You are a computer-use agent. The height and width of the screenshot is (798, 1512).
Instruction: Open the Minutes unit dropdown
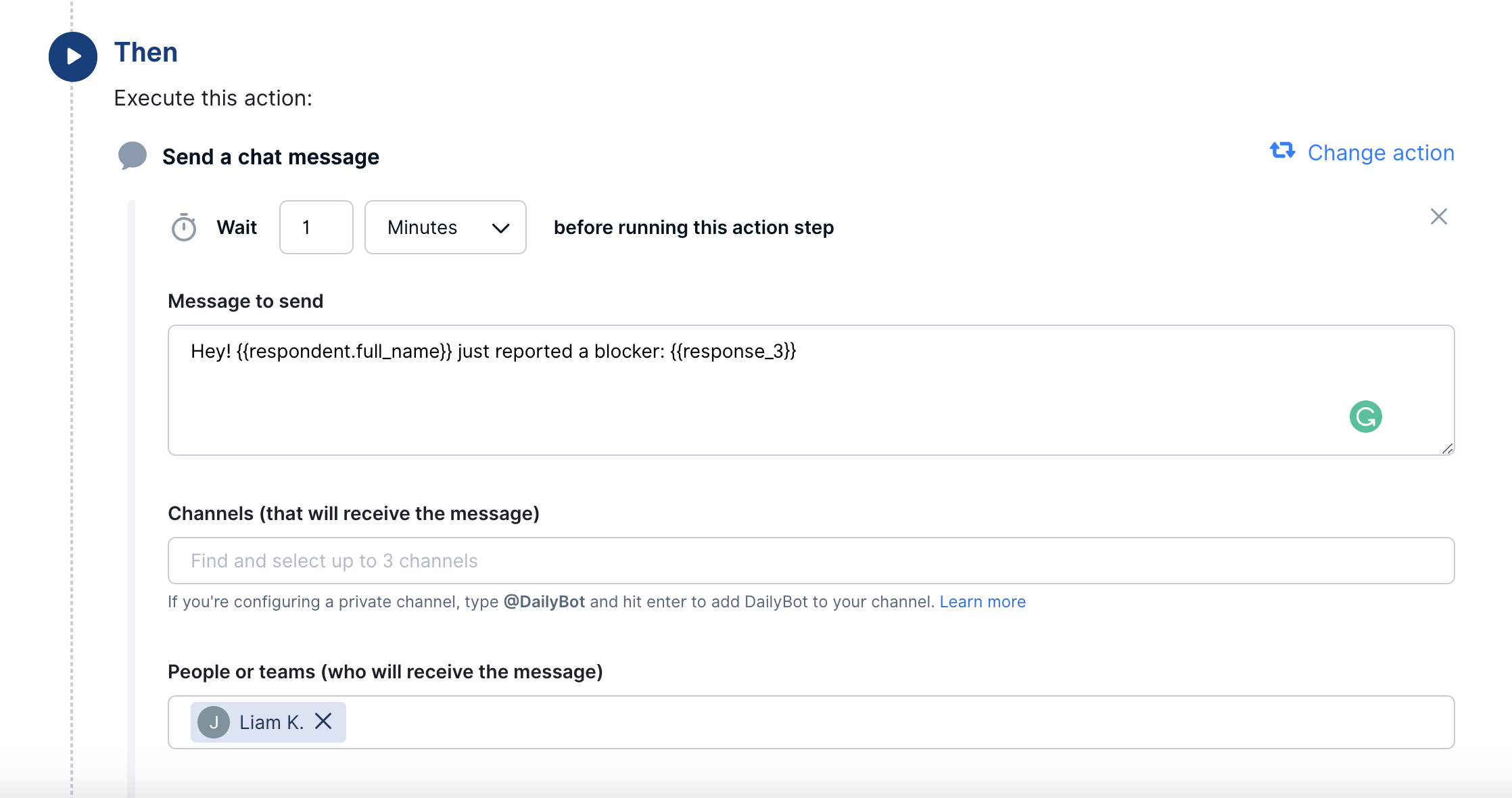[446, 227]
